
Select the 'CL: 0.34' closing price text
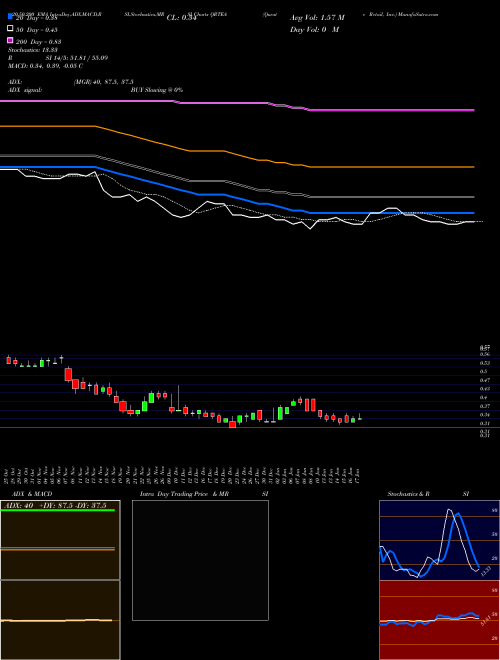tap(181, 18)
